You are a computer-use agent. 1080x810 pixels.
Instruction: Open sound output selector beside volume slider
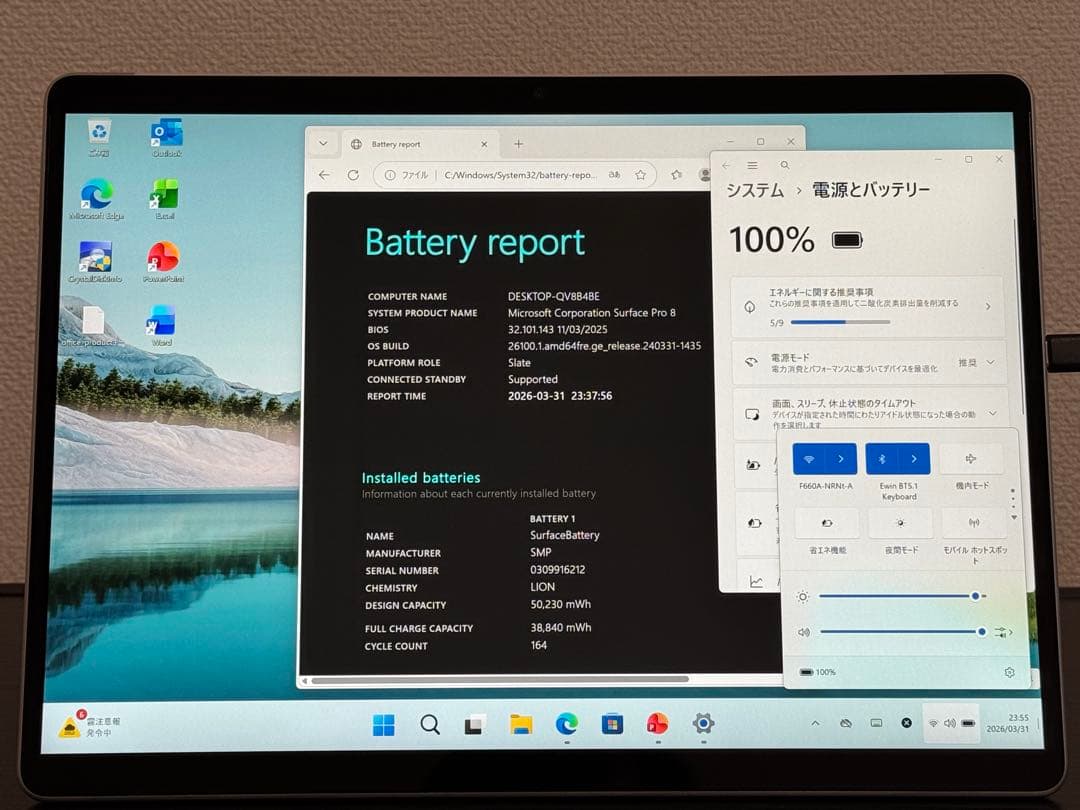1004,632
